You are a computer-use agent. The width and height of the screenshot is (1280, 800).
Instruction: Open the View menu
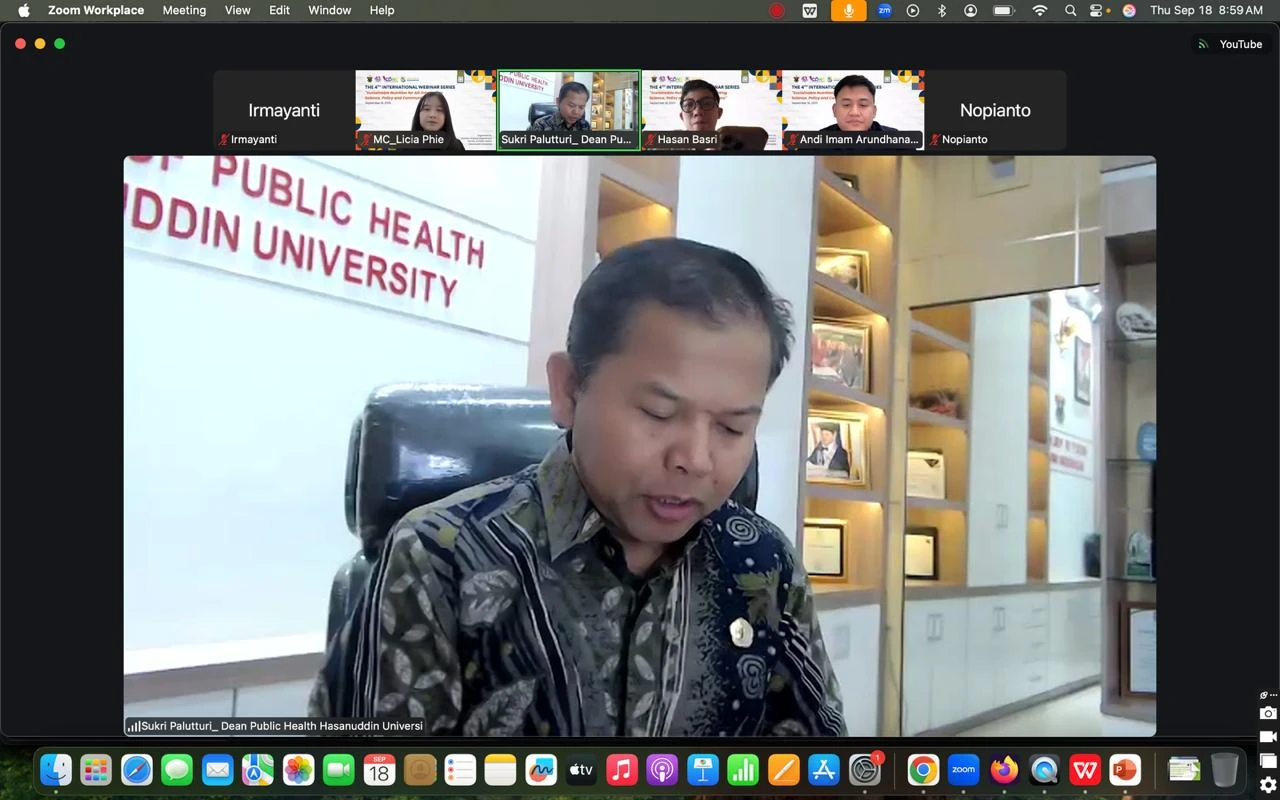[238, 10]
